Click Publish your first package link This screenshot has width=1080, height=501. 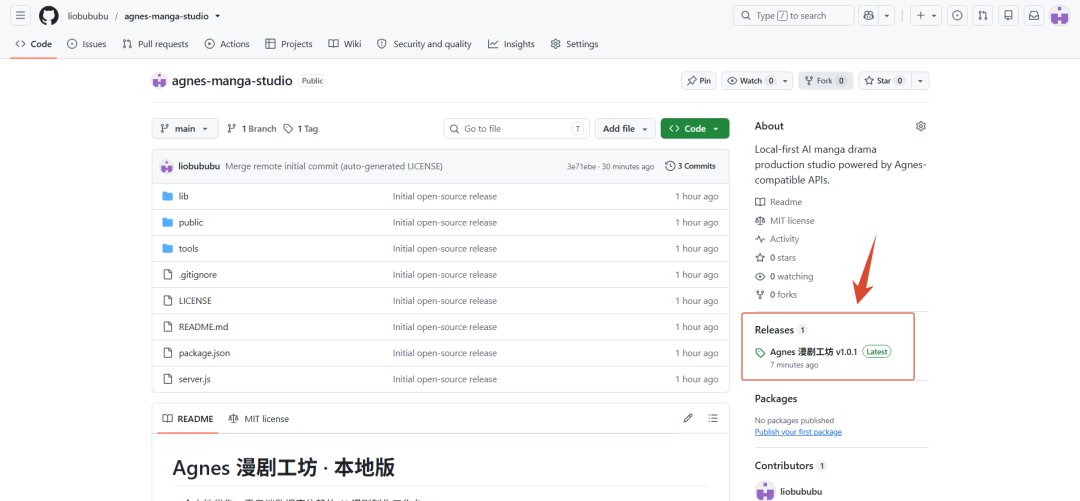[x=798, y=432]
